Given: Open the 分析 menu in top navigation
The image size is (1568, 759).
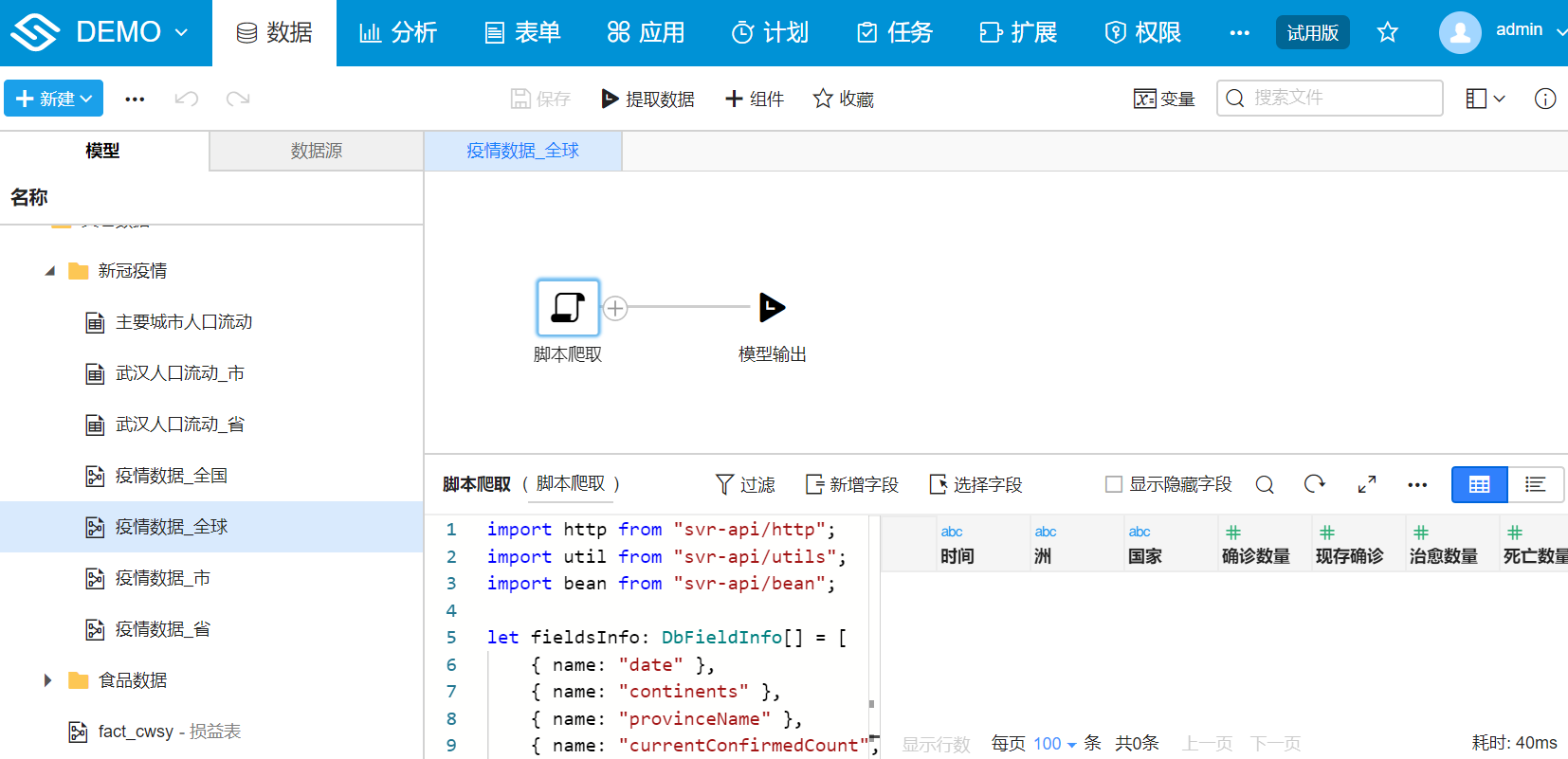Looking at the screenshot, I should (x=398, y=32).
